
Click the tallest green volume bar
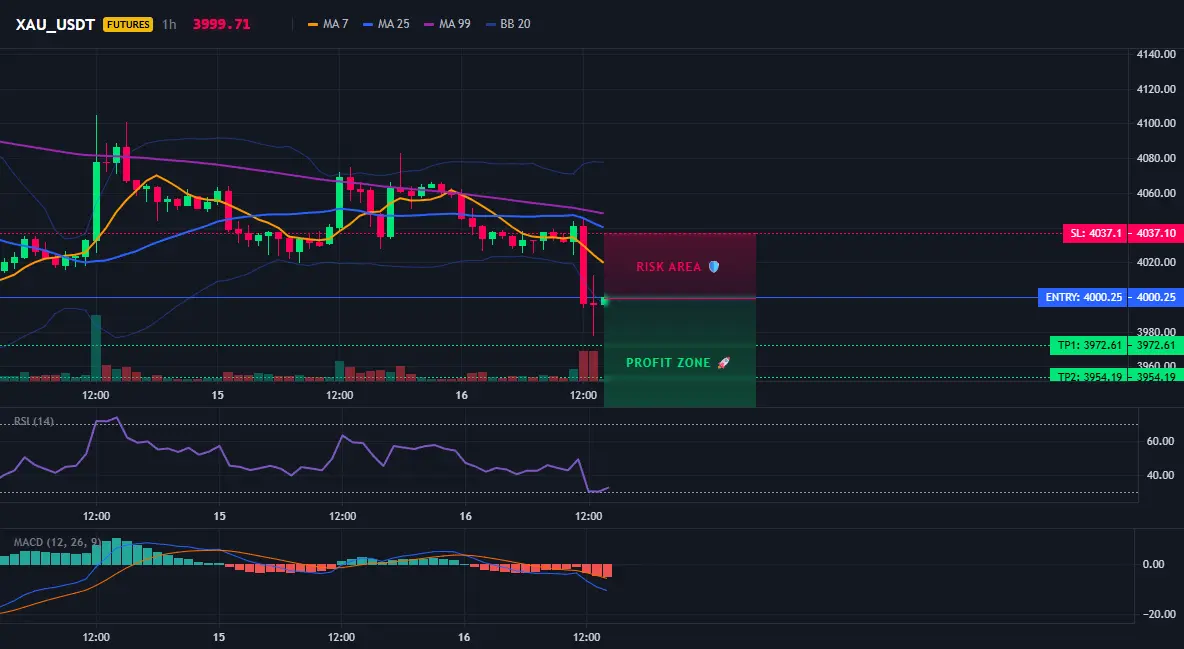point(96,348)
